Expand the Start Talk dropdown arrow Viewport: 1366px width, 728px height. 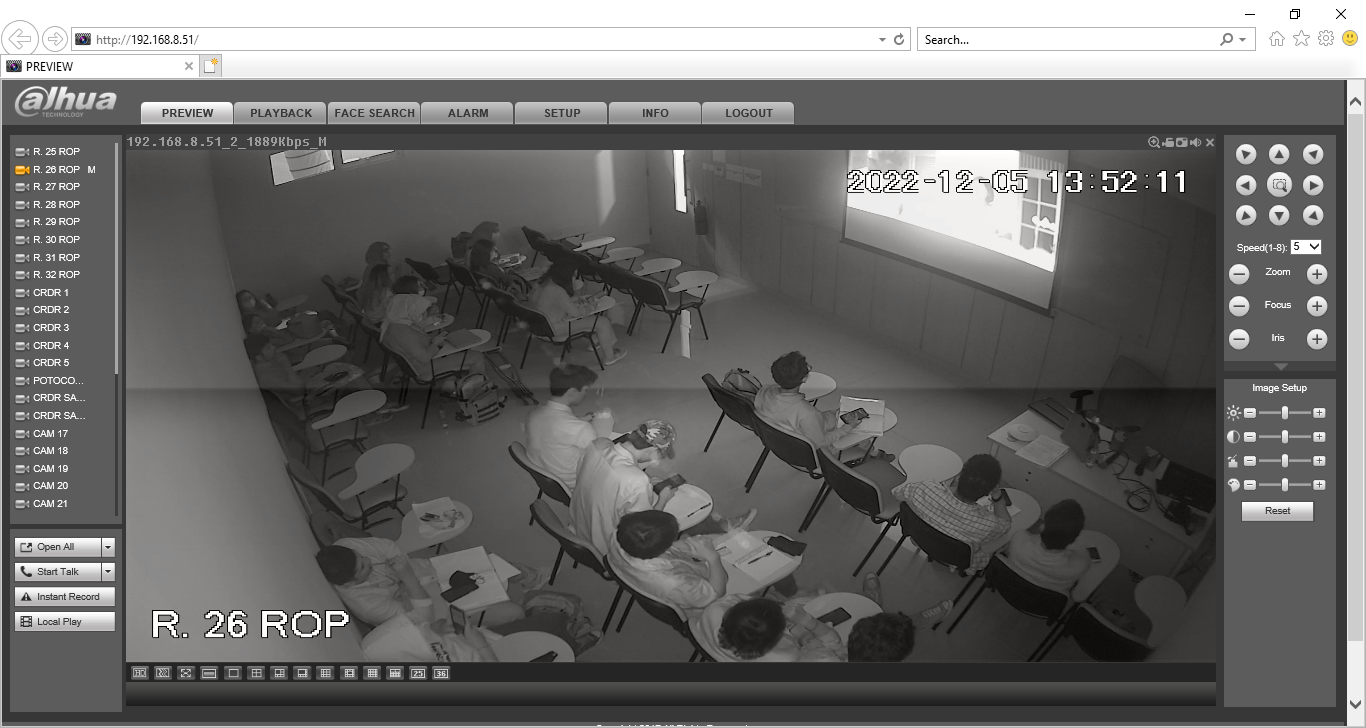coord(108,572)
